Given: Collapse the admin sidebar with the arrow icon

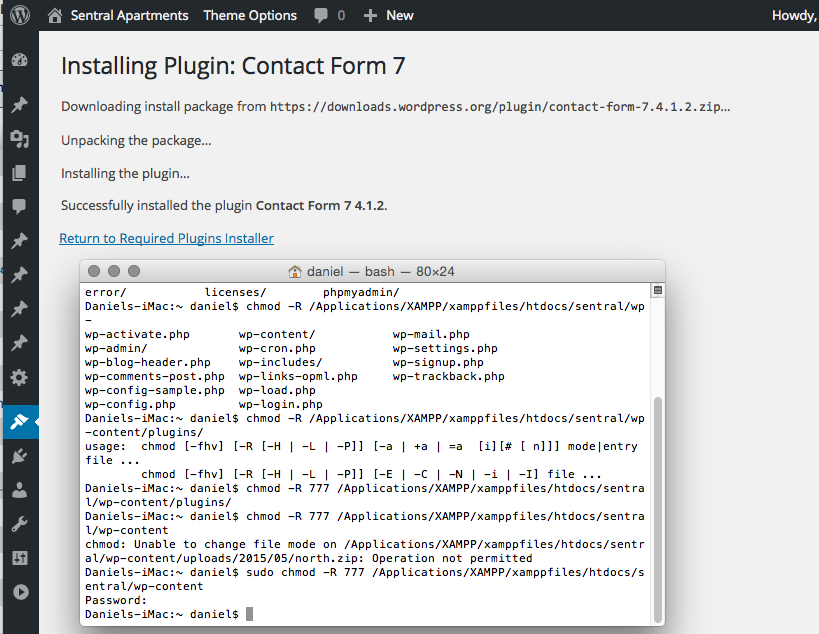Looking at the screenshot, I should click(19, 592).
